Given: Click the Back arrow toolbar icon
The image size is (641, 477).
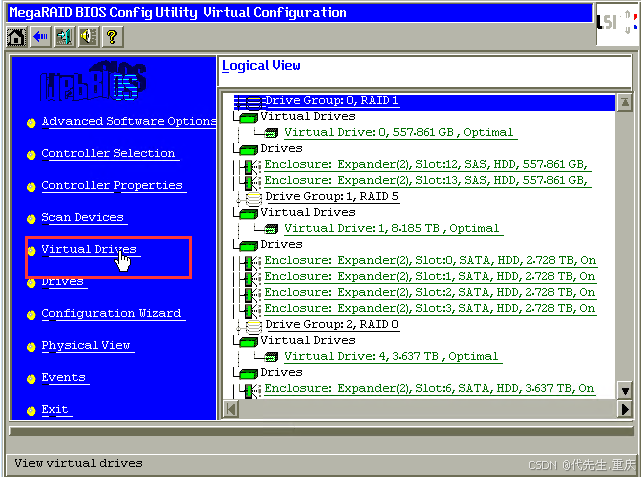Looking at the screenshot, I should pyautogui.click(x=40, y=37).
